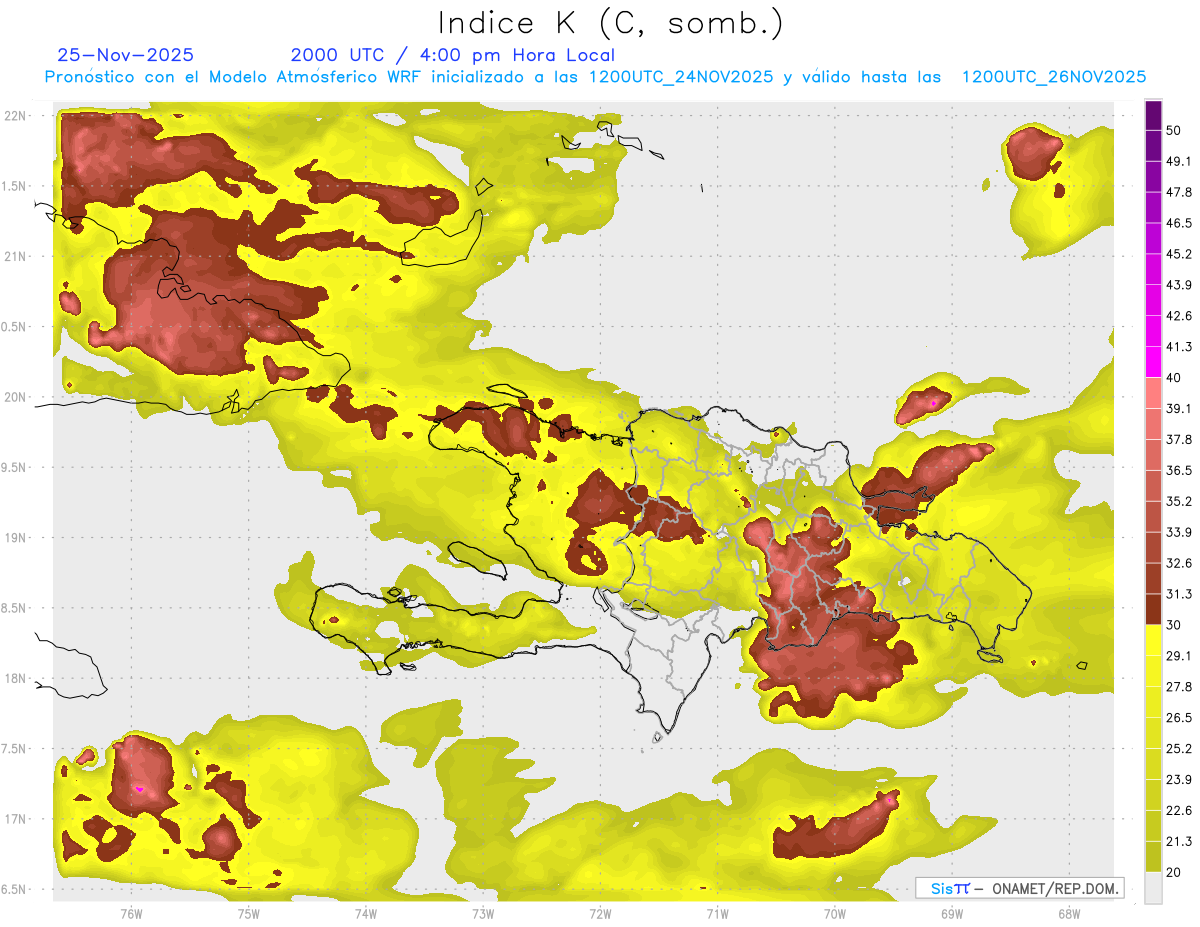This screenshot has width=1200, height=927.
Task: Click the color bar label "29.1"
Action: [x=1179, y=656]
